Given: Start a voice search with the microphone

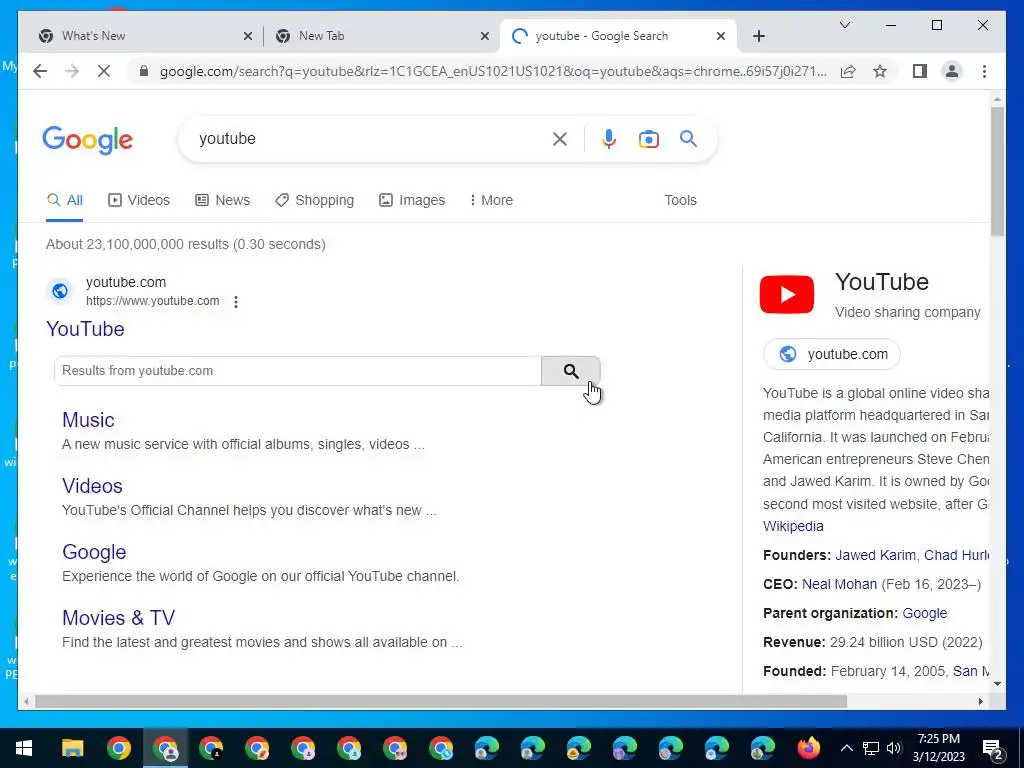Looking at the screenshot, I should pos(609,138).
